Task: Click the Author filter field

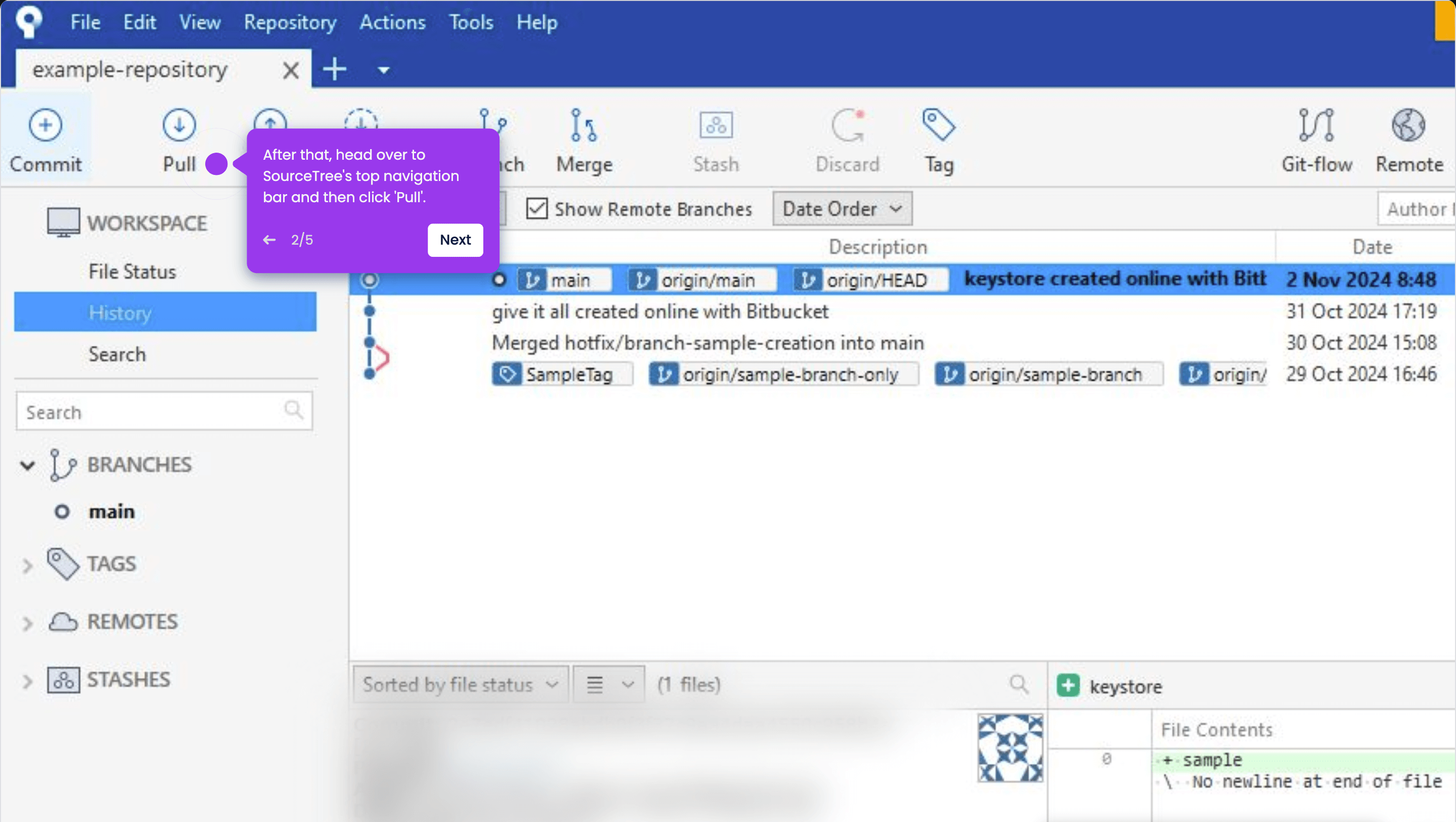Action: pos(1417,209)
